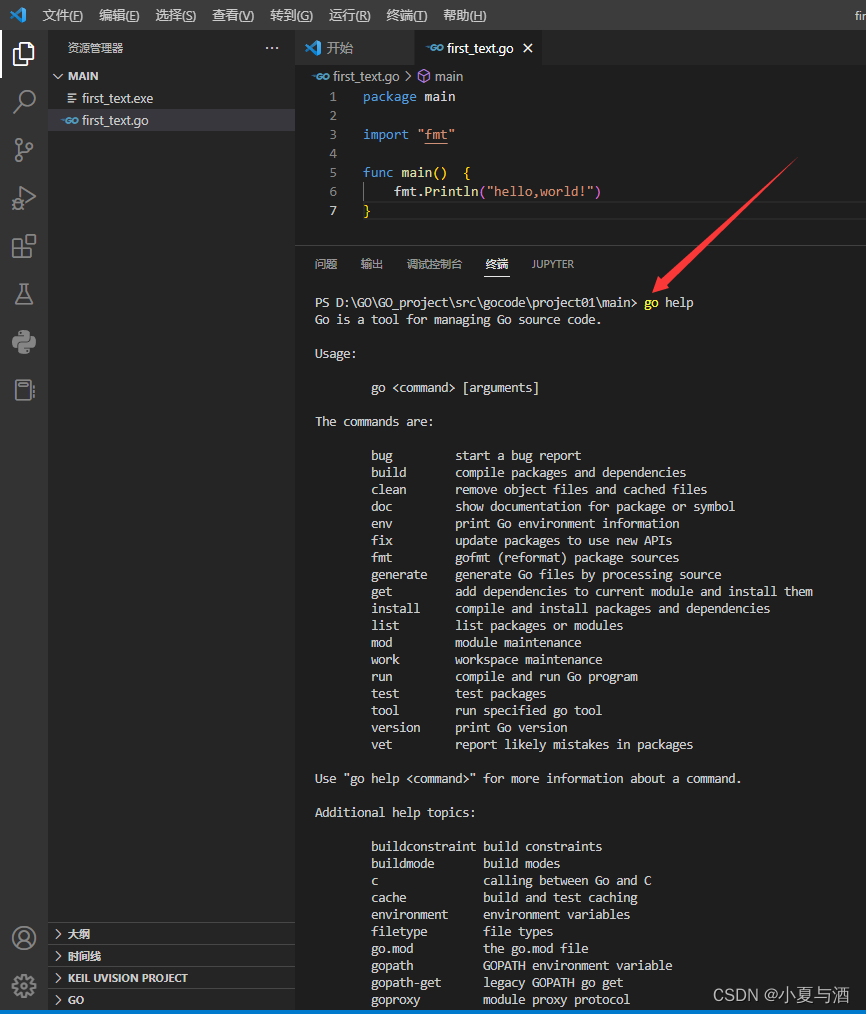Screen dimensions: 866x1014
Task: Click the 'go help' command in terminal
Action: [668, 303]
